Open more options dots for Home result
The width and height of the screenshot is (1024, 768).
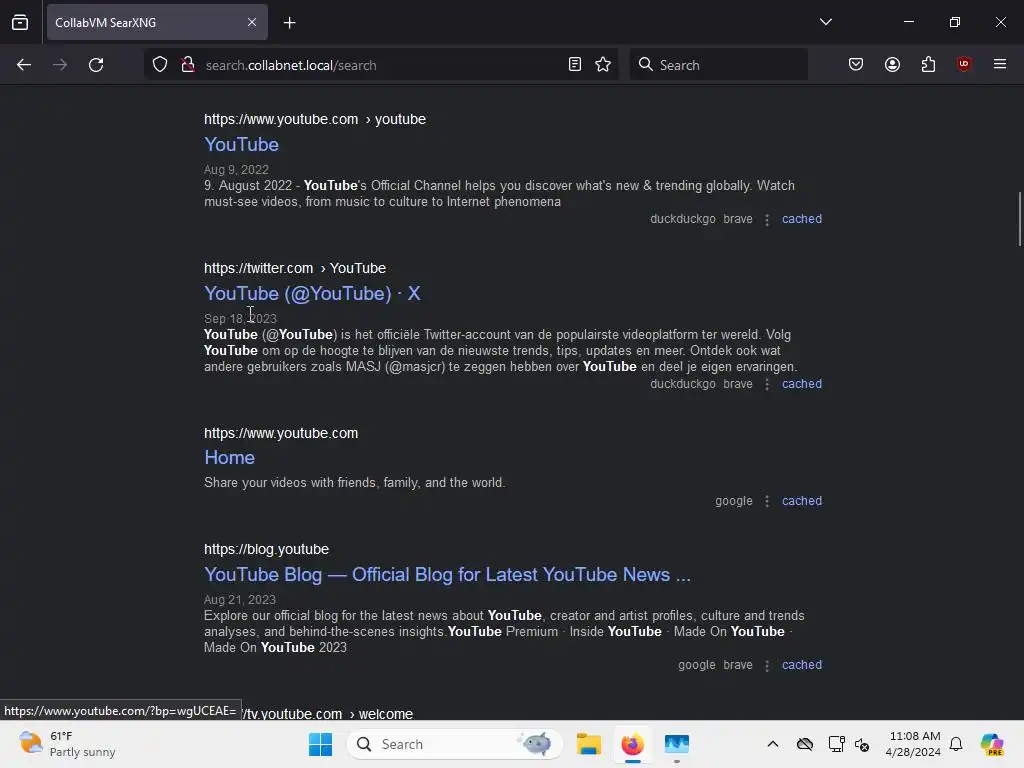[767, 502]
